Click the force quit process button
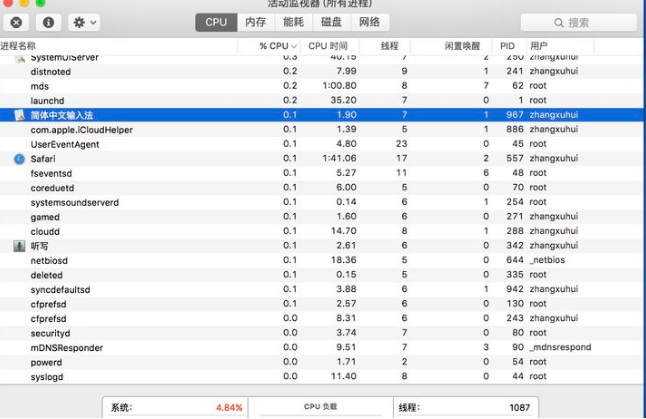Viewport: 646px width, 419px height. pyautogui.click(x=17, y=21)
